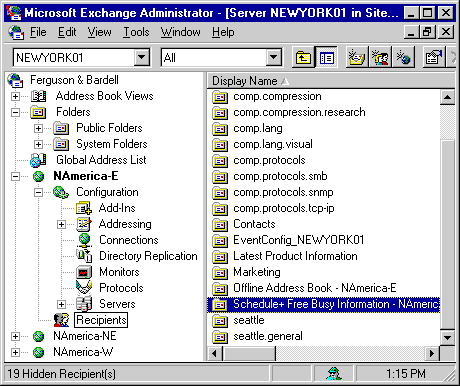This screenshot has width=460, height=386.
Task: Select the seattle.general entry
Action: click(268, 336)
